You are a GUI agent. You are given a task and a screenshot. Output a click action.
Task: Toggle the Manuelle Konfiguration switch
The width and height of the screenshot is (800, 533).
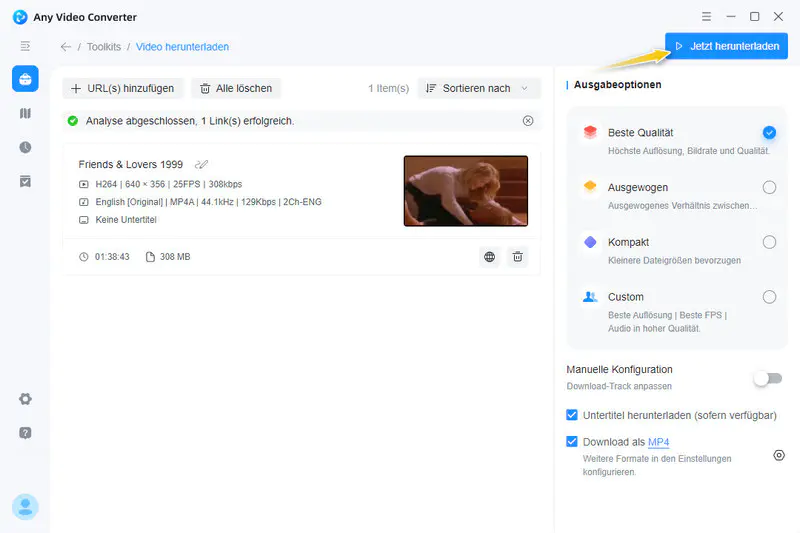[x=767, y=378]
